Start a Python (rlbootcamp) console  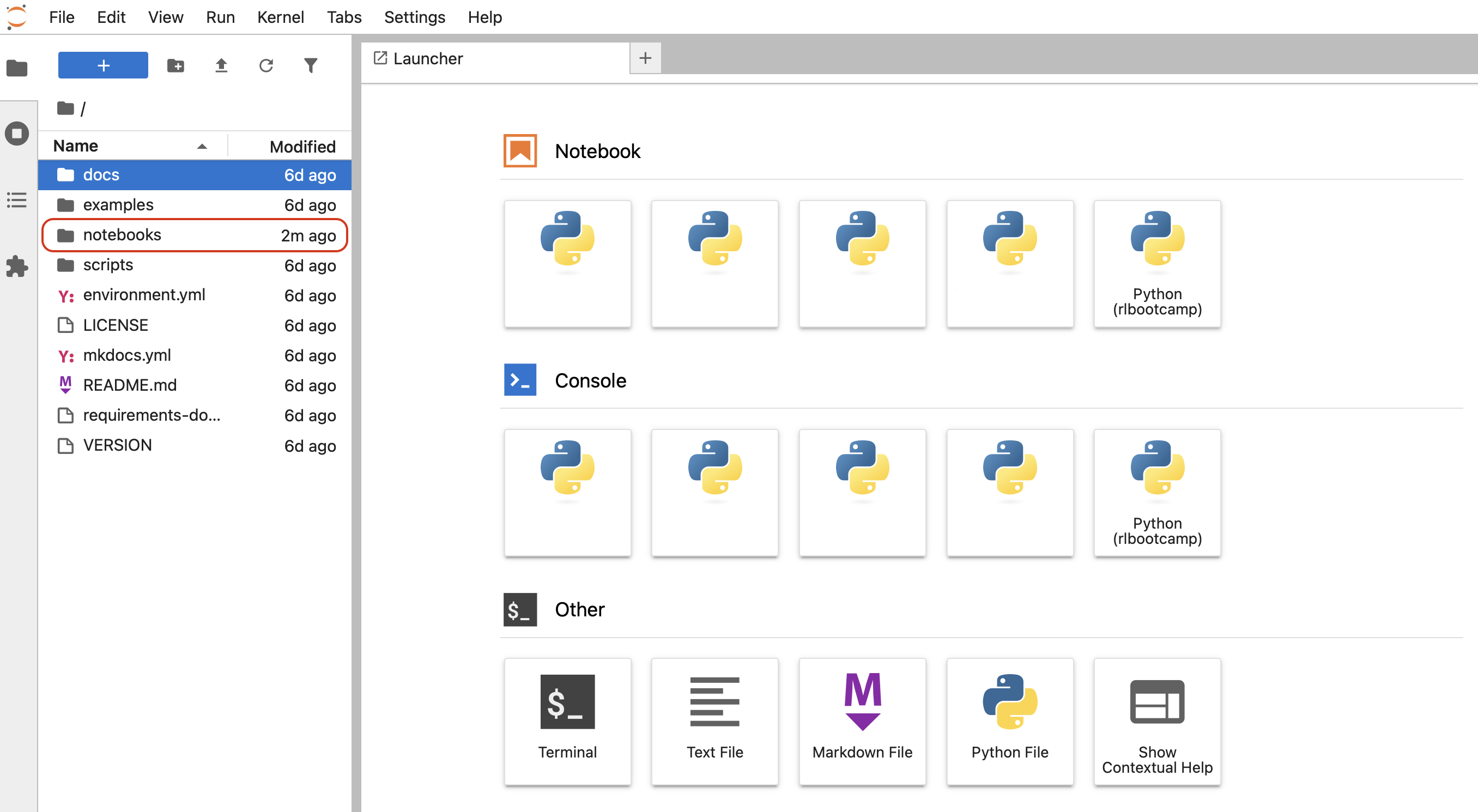tap(1157, 493)
